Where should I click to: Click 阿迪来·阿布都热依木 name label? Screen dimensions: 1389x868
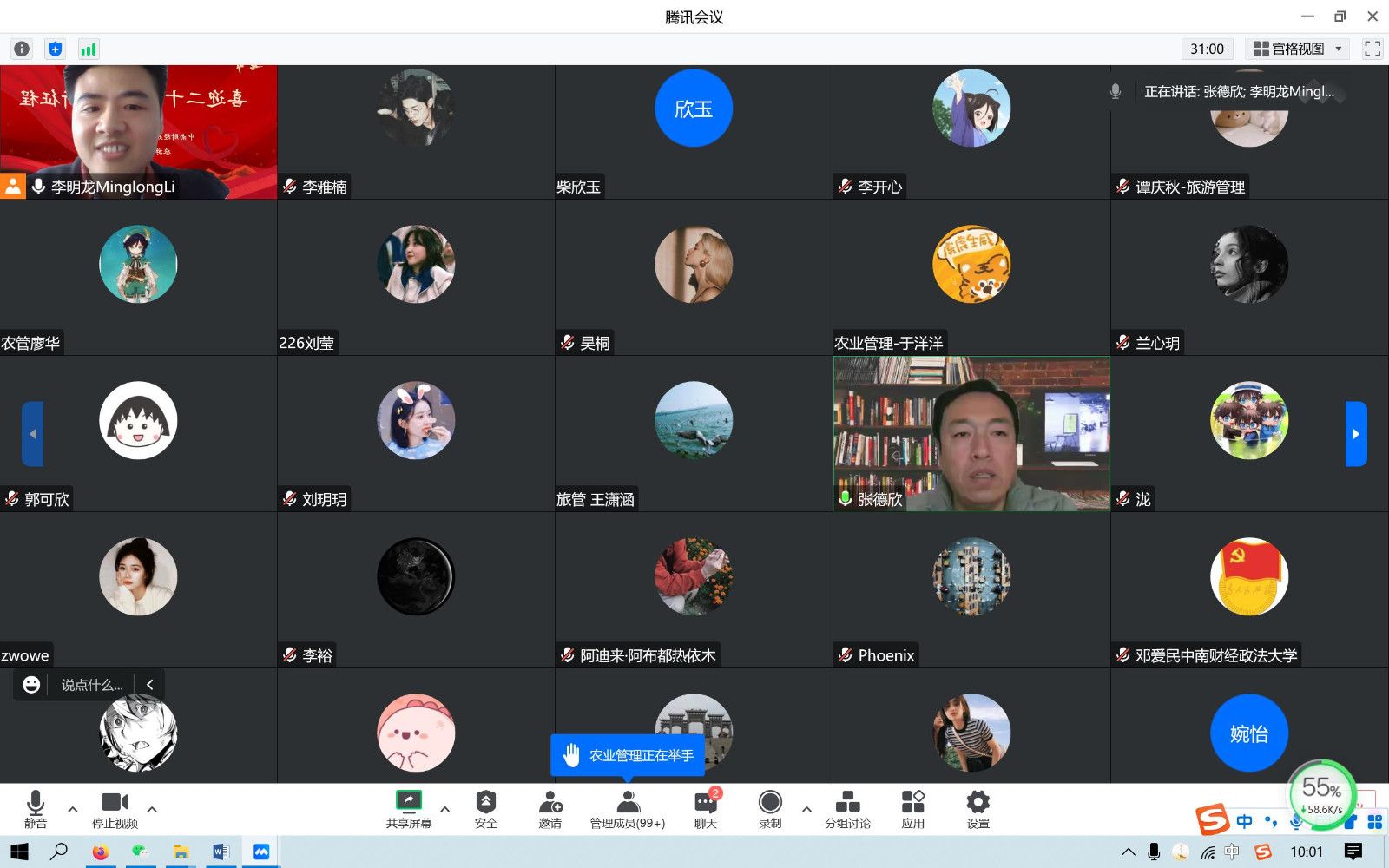pos(648,655)
